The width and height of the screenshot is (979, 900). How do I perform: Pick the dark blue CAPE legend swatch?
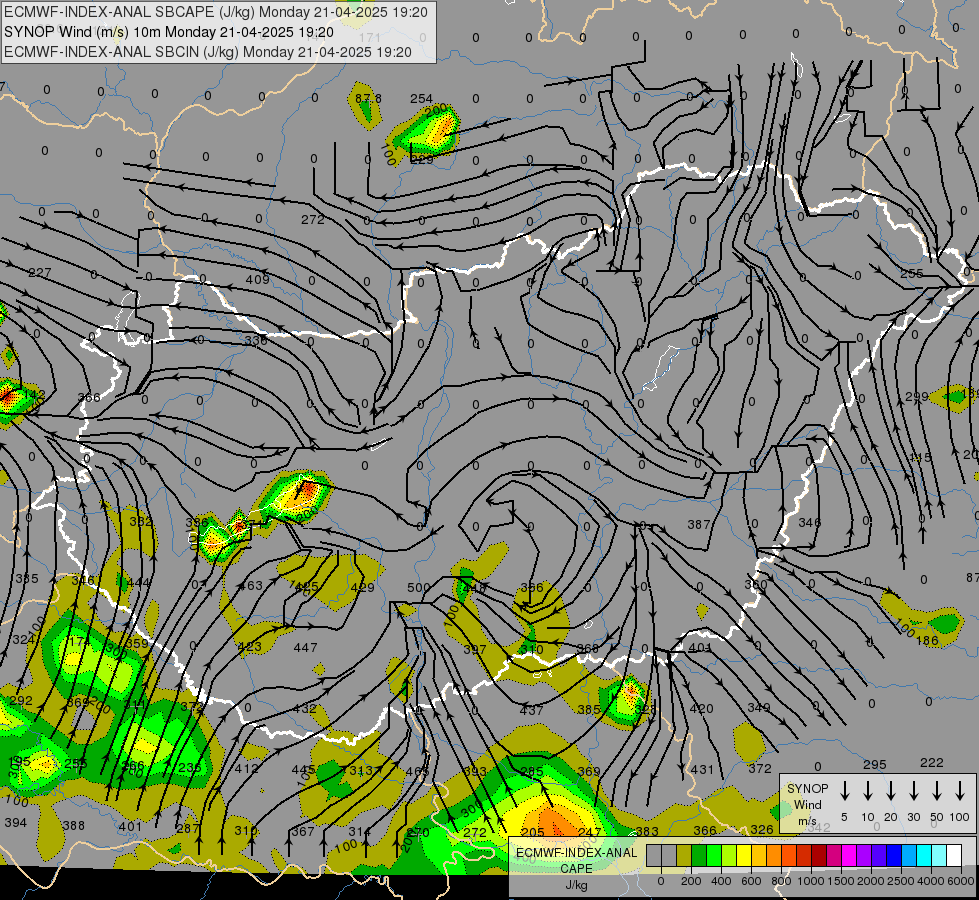(x=893, y=856)
